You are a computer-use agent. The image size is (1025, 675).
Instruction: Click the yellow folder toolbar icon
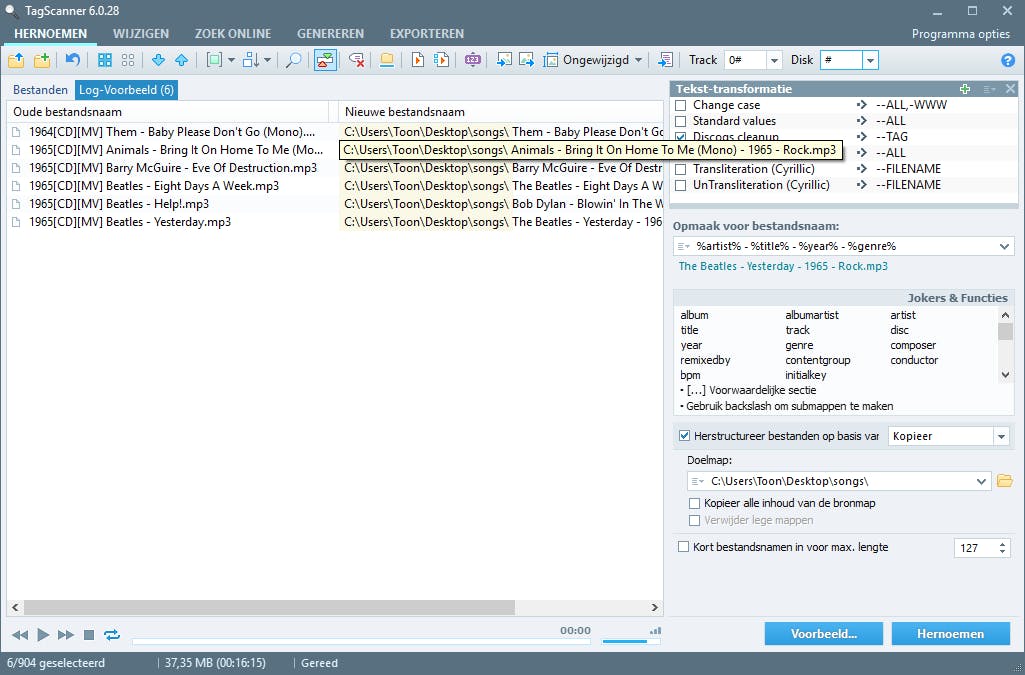(x=386, y=60)
